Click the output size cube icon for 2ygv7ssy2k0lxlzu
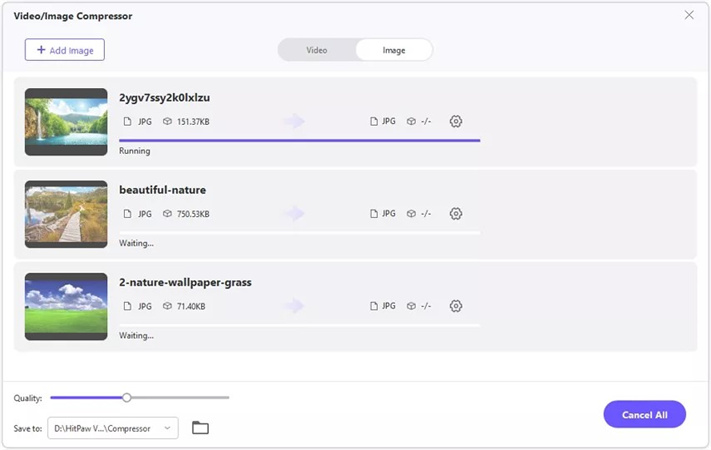The height and width of the screenshot is (450, 711). coord(410,122)
